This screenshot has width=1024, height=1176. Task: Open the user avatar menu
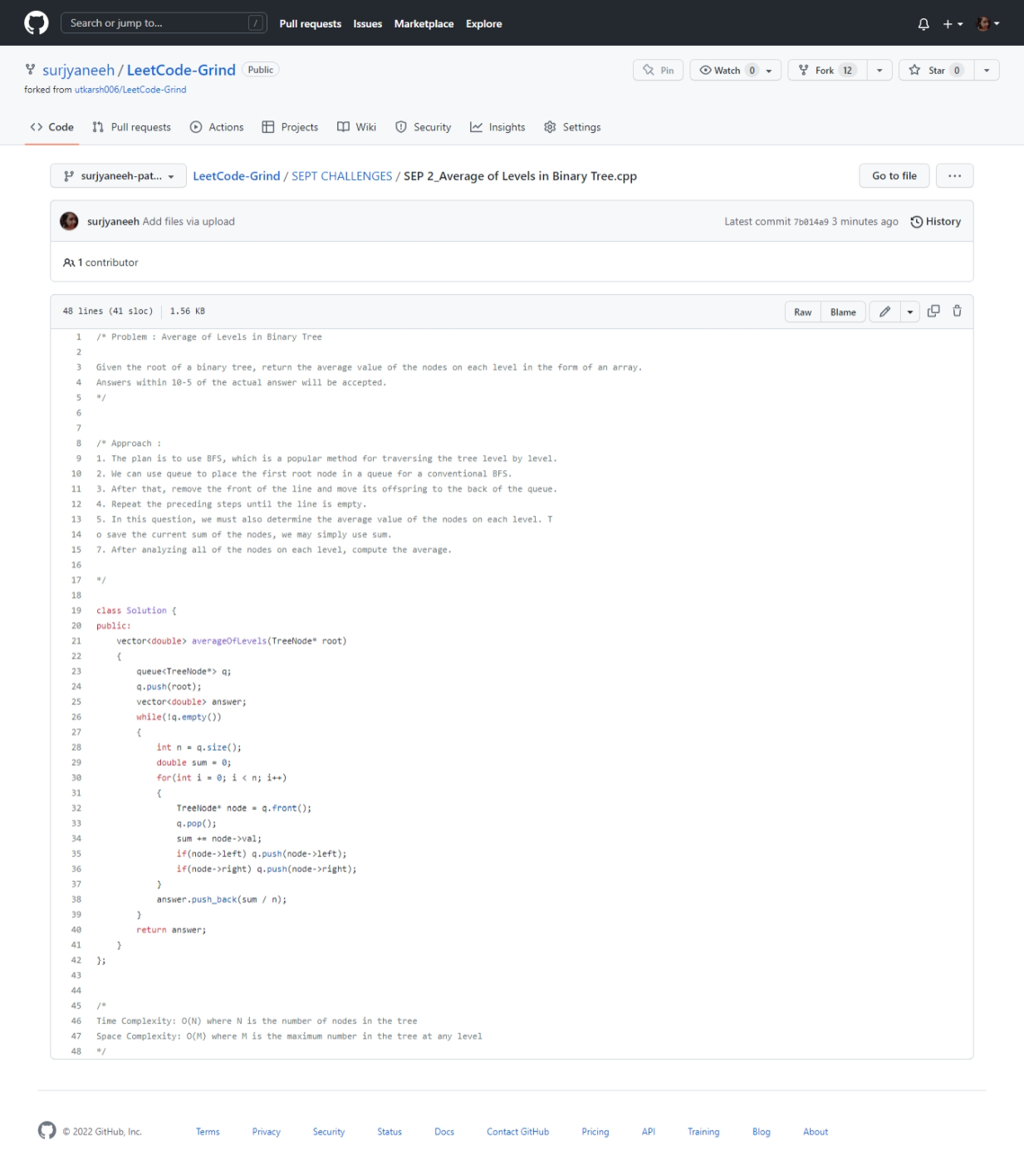point(987,24)
